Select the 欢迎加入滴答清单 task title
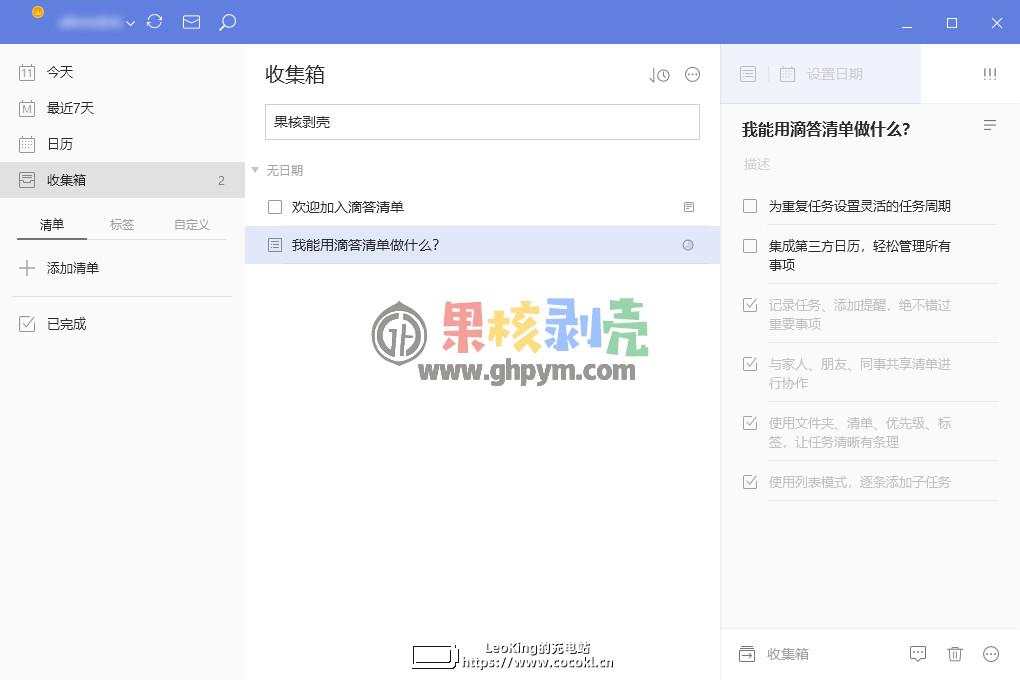 click(x=347, y=207)
